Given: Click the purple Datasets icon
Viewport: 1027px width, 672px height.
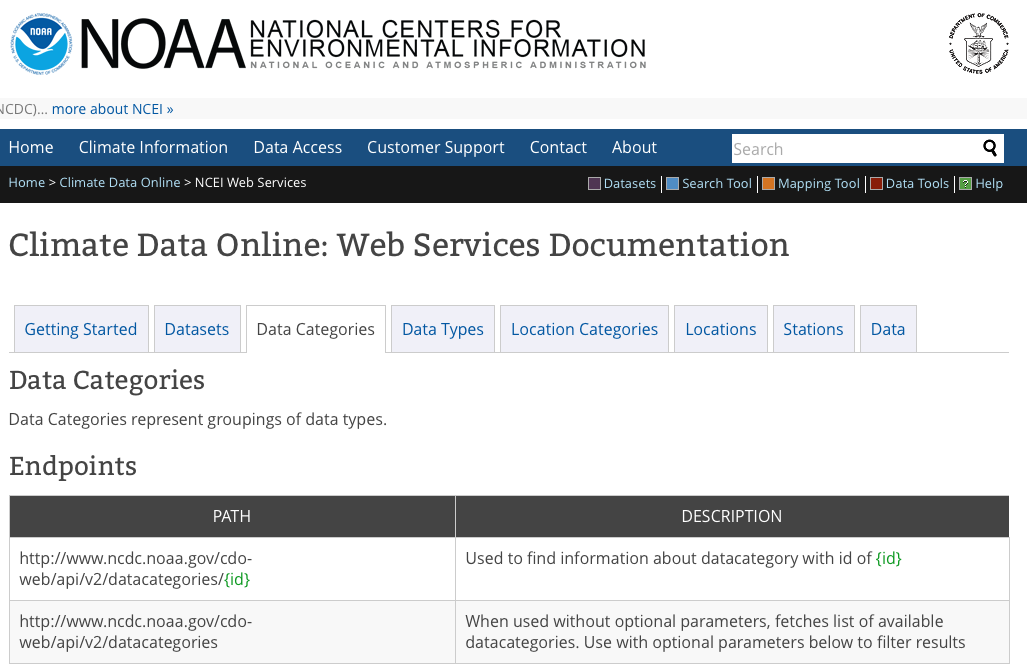Looking at the screenshot, I should [x=594, y=184].
